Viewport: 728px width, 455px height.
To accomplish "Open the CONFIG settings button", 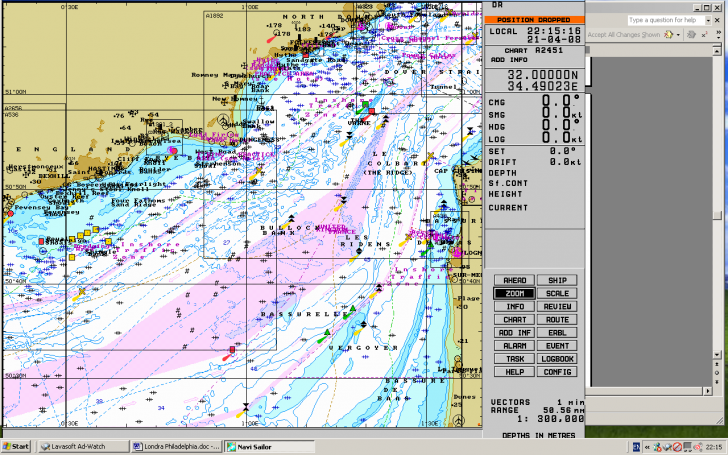I will 557,371.
